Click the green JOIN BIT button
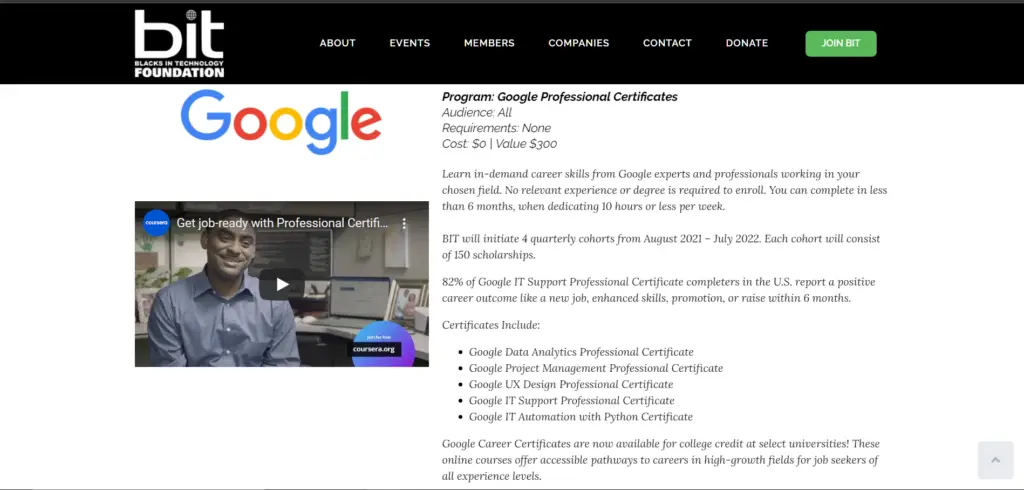The height and width of the screenshot is (490, 1024). pos(840,44)
